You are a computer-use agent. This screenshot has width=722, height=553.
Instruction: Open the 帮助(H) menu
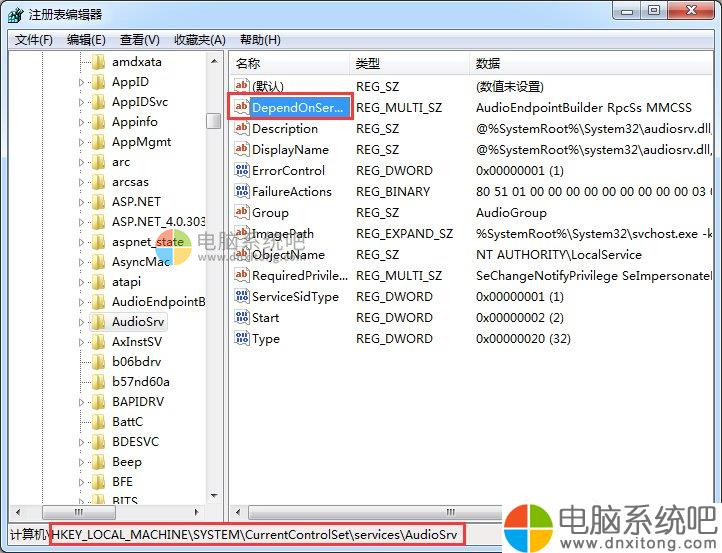(x=260, y=40)
